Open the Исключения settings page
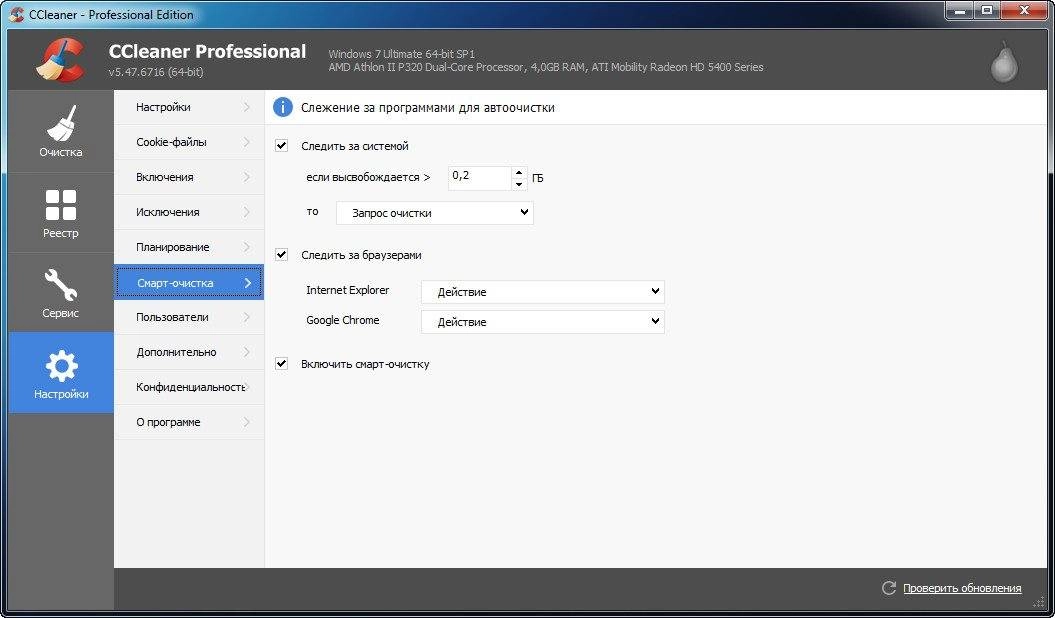The image size is (1055, 618). click(189, 212)
